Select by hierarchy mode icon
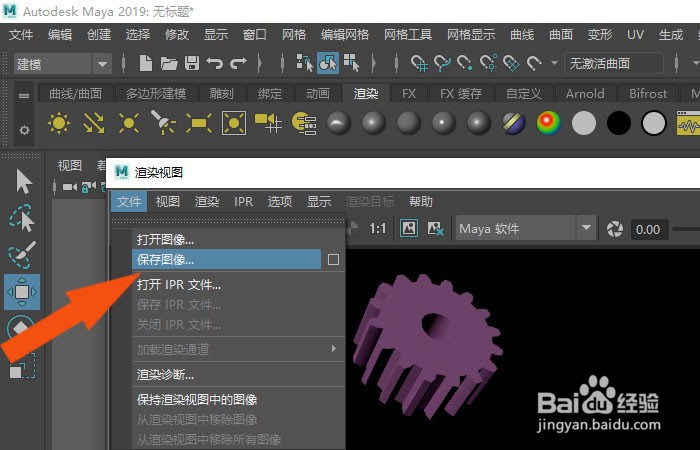 point(304,63)
